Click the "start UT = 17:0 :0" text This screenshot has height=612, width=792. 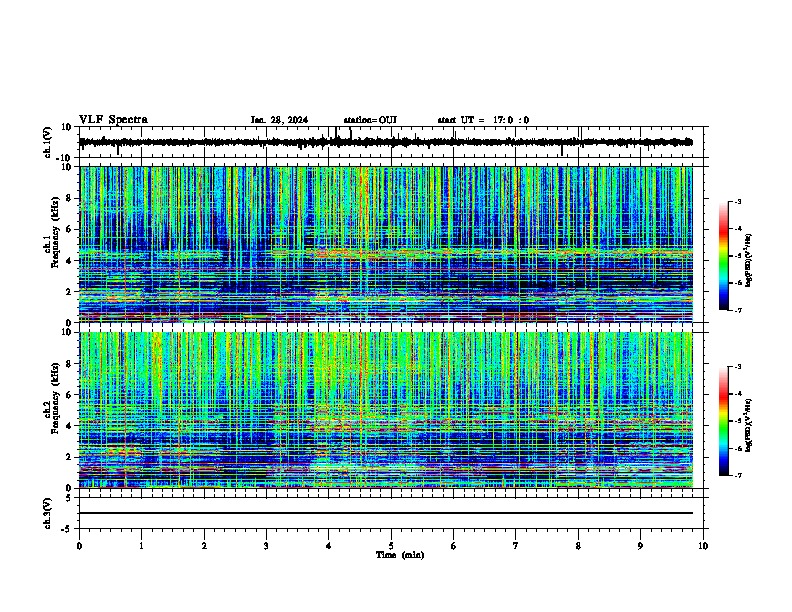[x=483, y=120]
